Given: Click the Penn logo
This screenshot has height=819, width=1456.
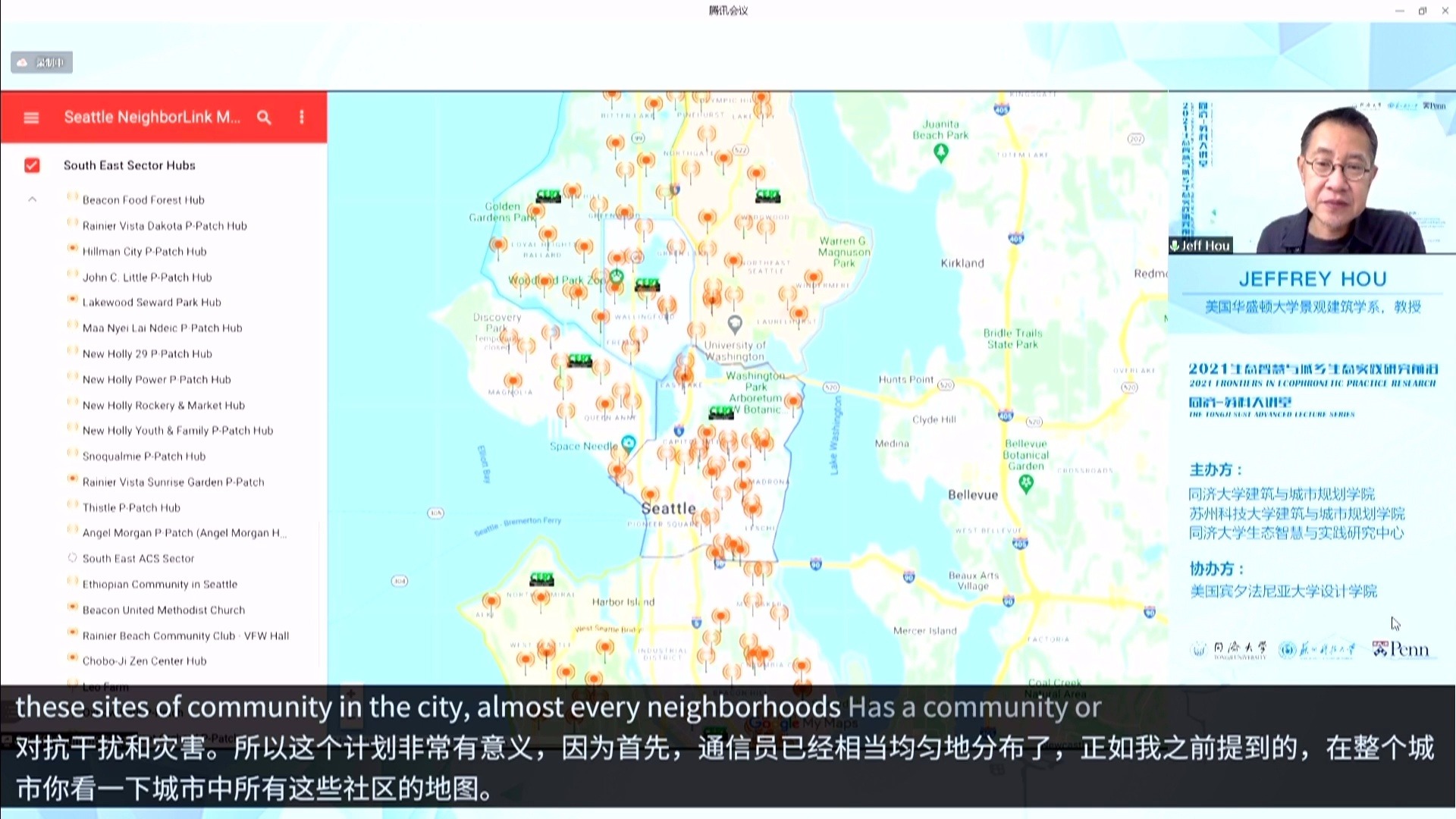Looking at the screenshot, I should [1401, 649].
